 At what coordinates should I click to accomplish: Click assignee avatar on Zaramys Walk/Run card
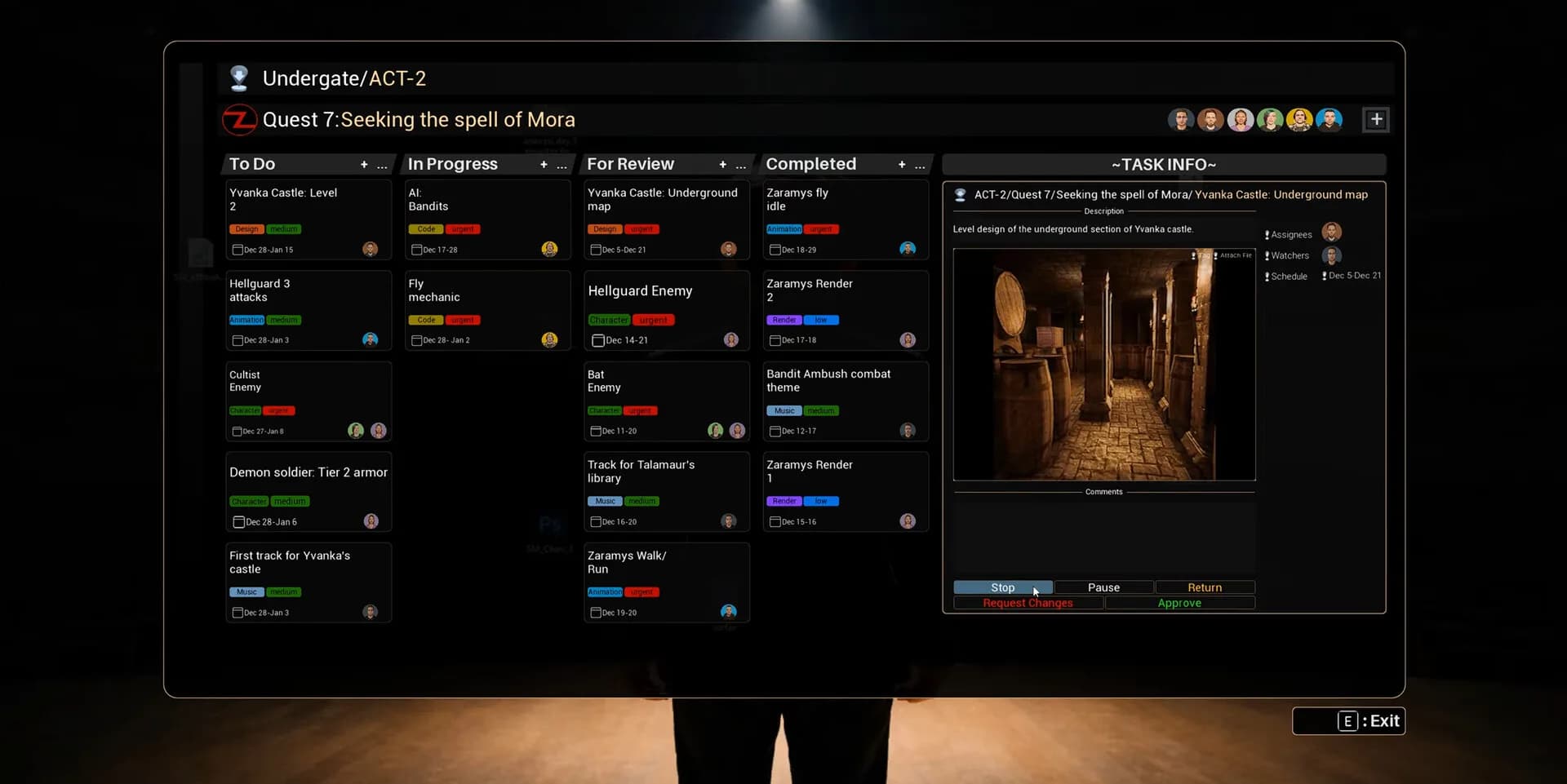(729, 612)
